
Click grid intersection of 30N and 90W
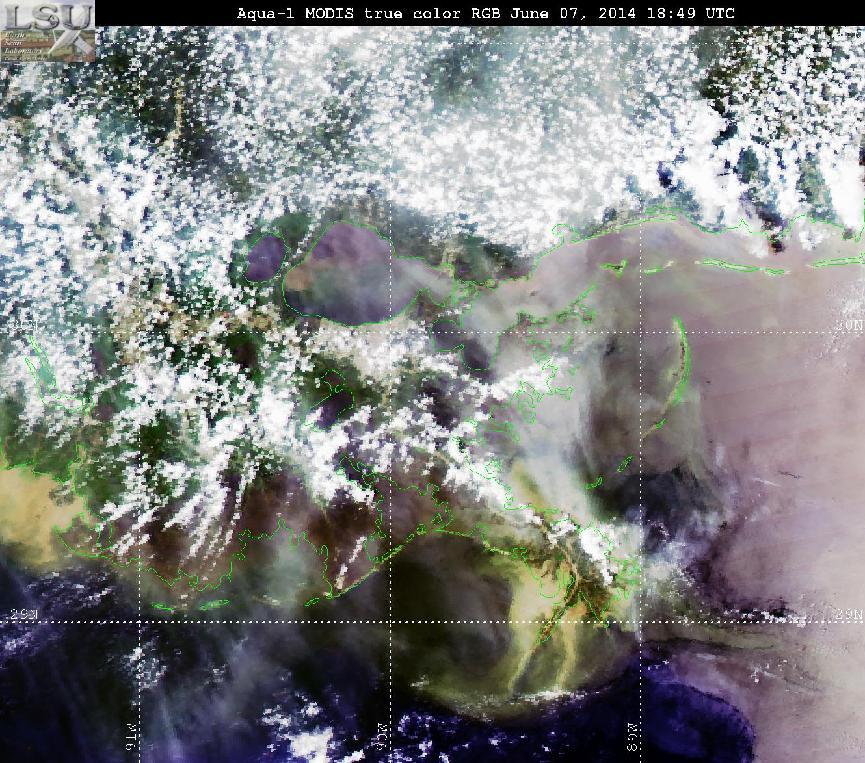tap(391, 333)
